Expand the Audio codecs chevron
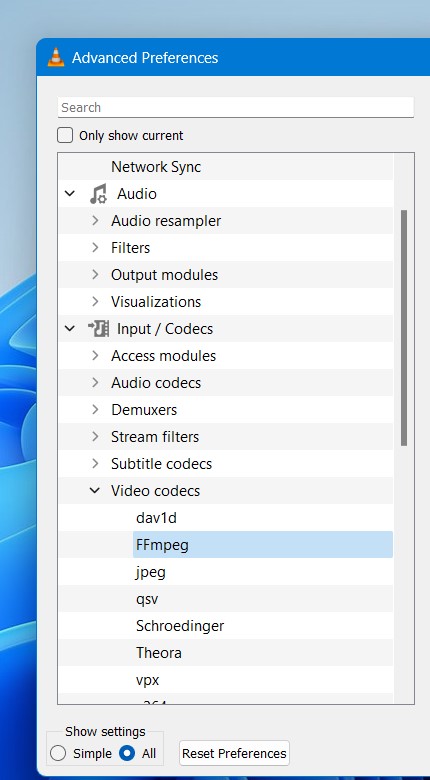 point(96,383)
